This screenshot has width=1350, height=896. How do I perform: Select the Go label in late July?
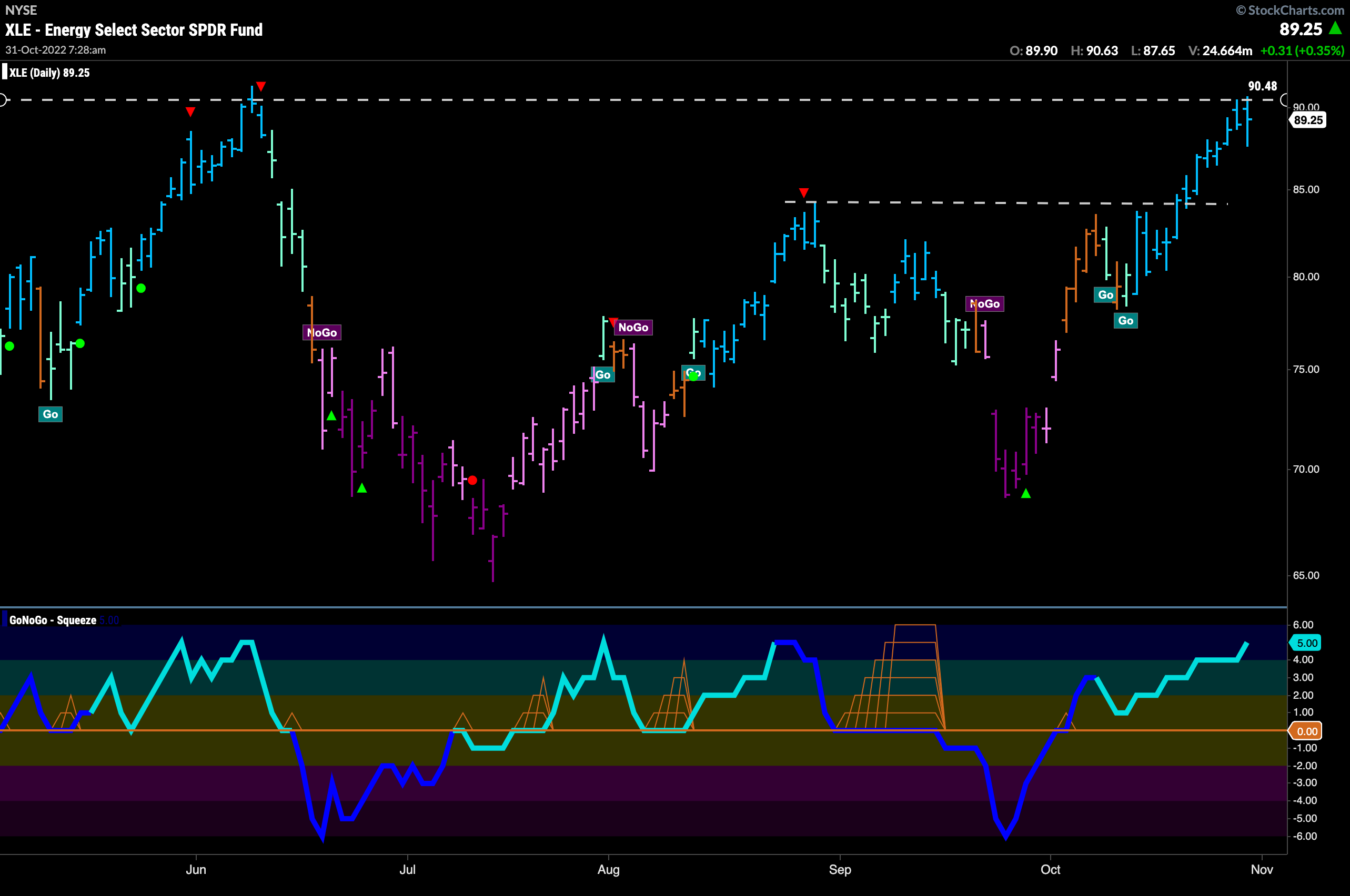603,375
